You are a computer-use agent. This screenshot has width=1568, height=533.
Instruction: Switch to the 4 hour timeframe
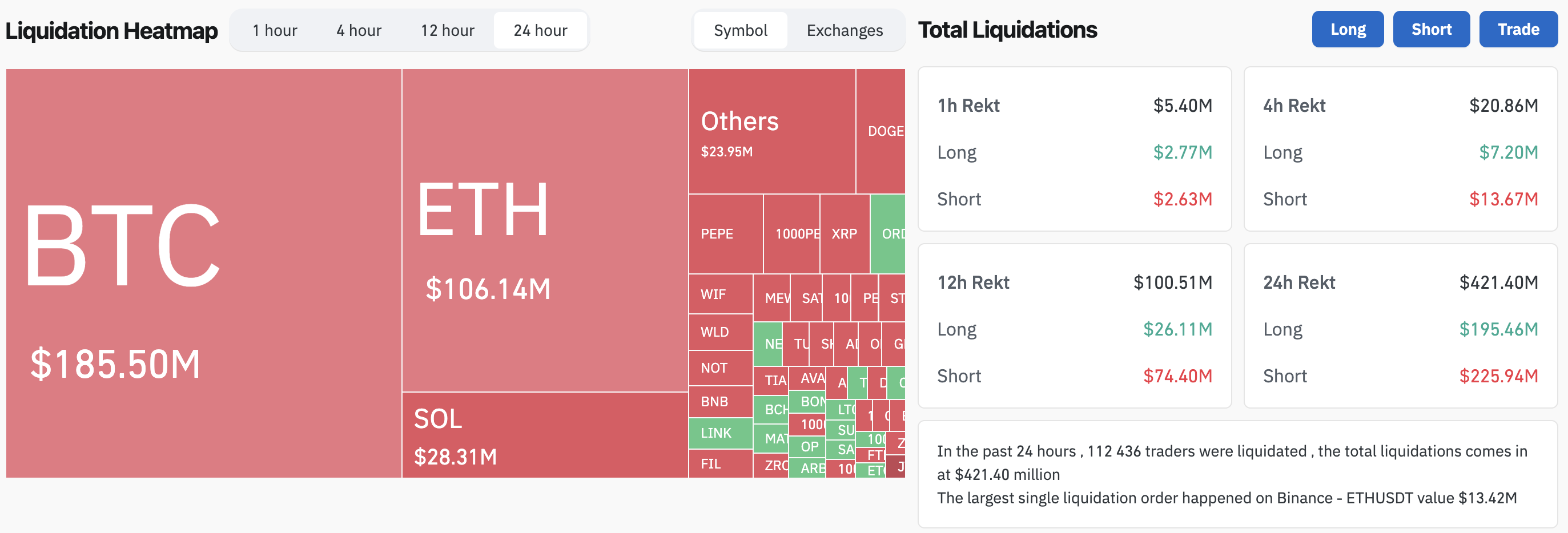coord(359,30)
